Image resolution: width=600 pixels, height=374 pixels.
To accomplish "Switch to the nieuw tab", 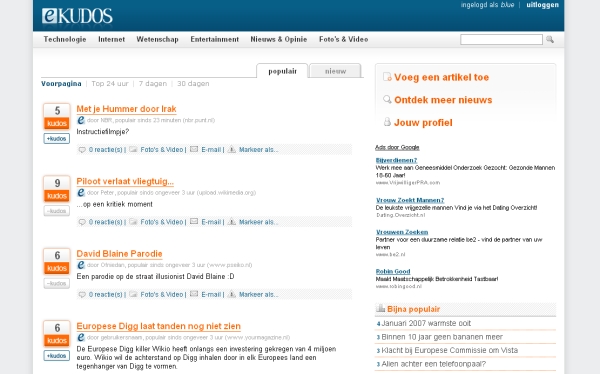I will (x=335, y=71).
